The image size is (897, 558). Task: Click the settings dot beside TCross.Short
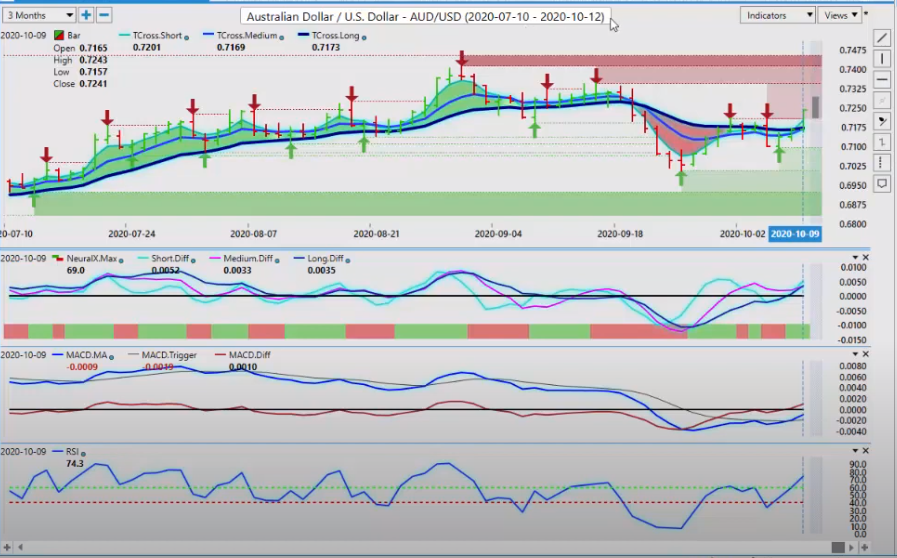tap(186, 37)
